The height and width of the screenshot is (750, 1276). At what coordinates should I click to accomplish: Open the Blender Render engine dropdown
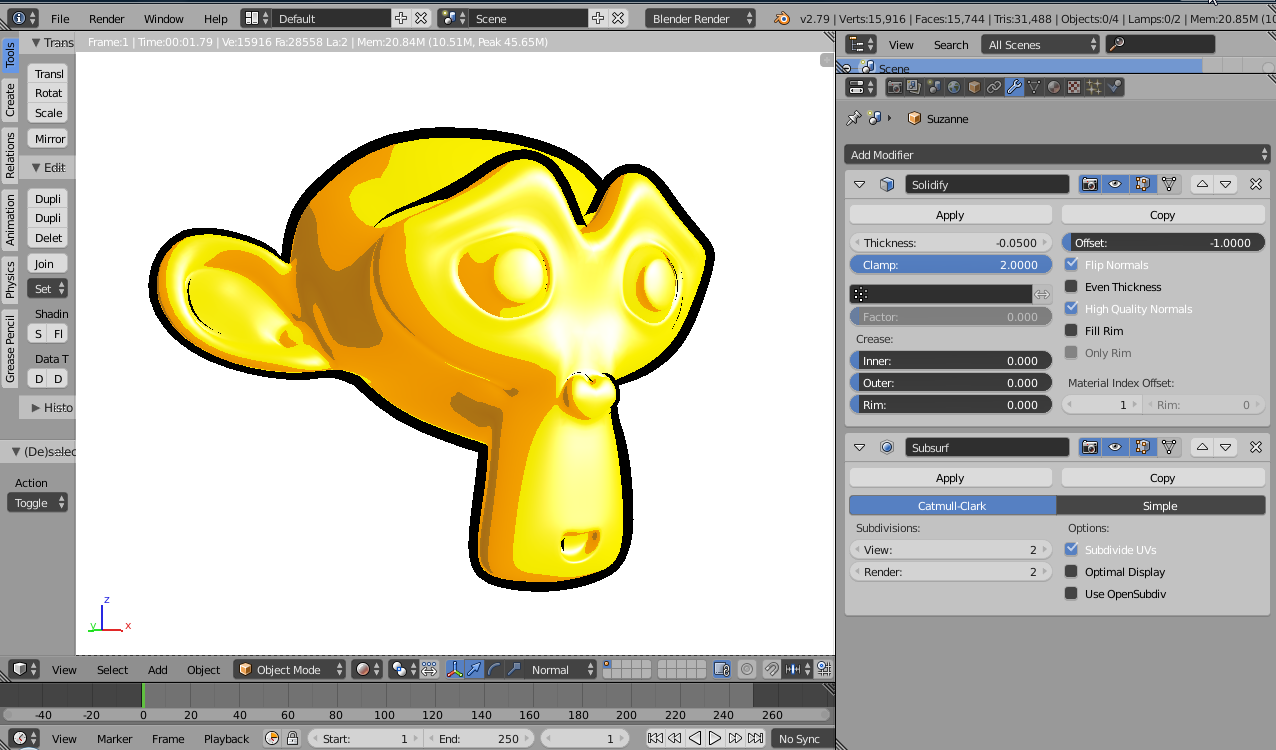[702, 18]
